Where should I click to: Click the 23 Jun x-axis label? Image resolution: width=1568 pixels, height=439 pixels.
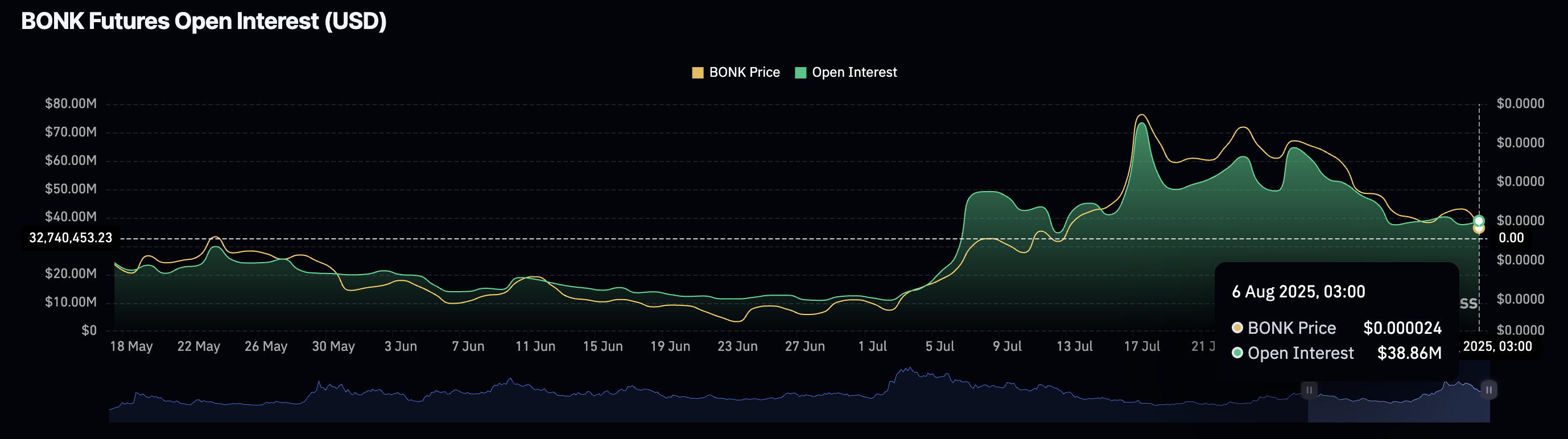point(738,346)
